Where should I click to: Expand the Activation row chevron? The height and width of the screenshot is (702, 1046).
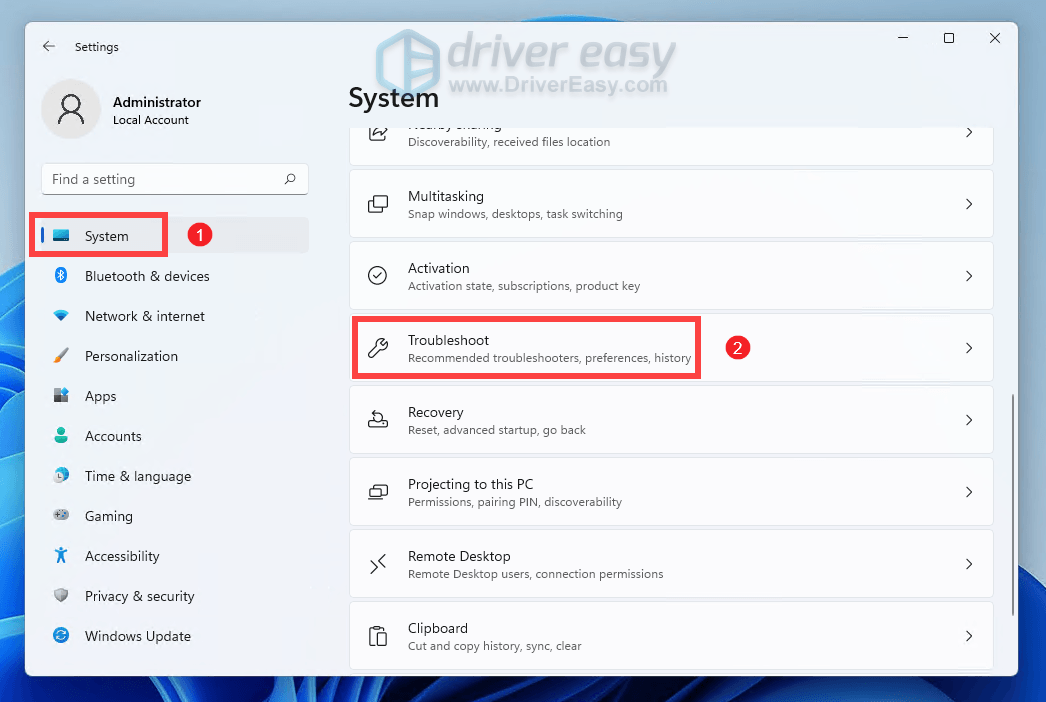pos(968,276)
